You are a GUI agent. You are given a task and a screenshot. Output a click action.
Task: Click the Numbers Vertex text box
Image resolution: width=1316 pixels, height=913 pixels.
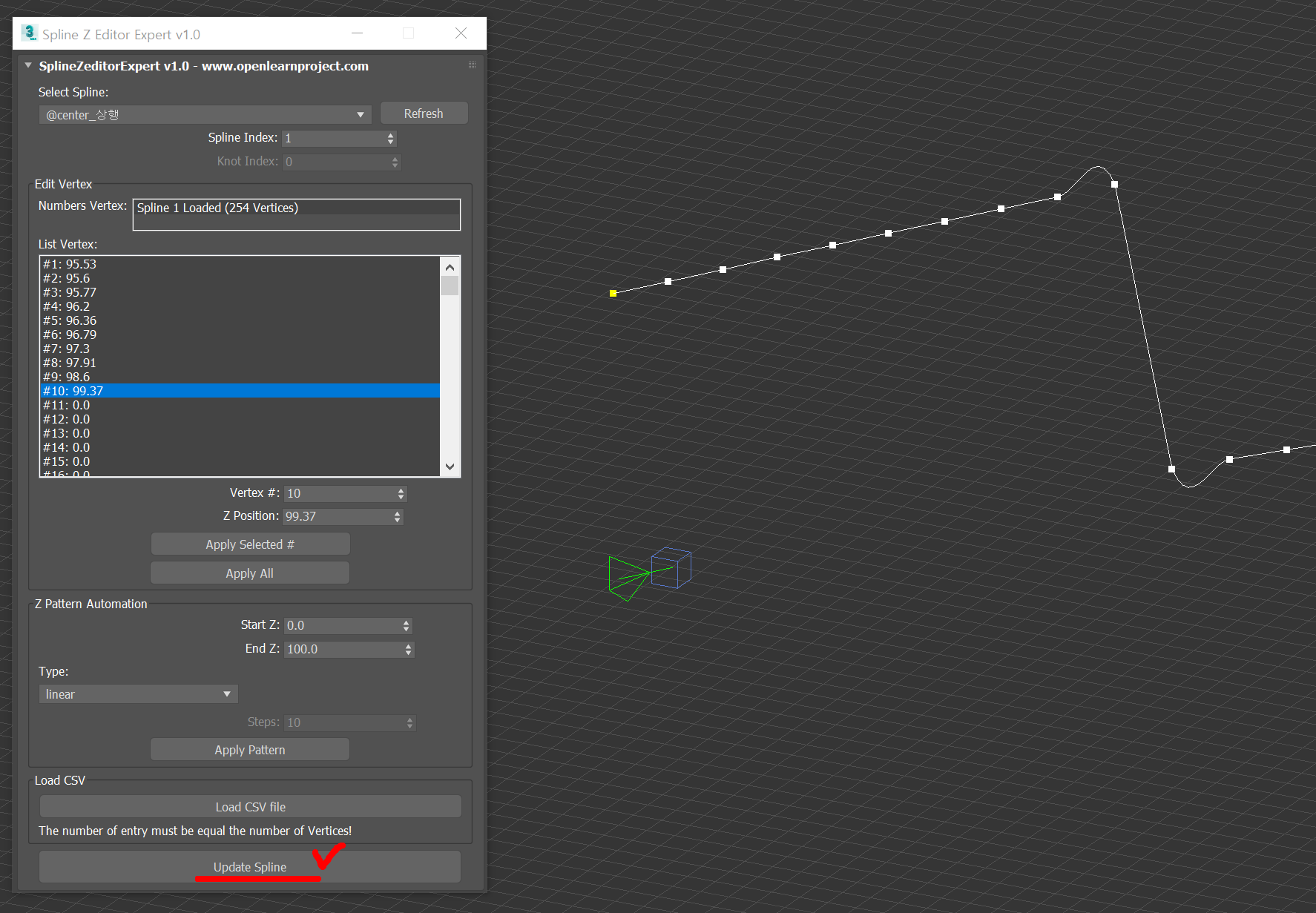click(297, 214)
